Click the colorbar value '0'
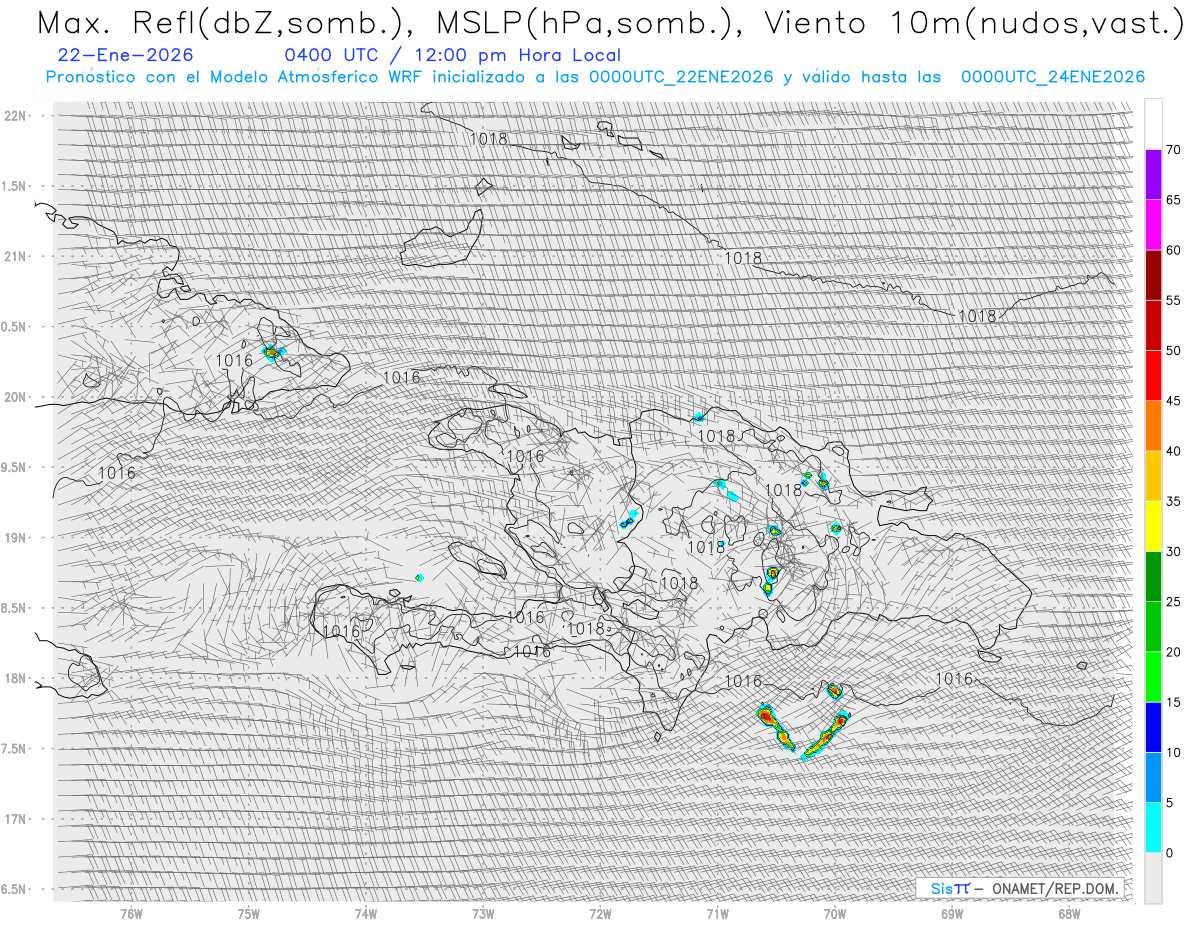Screen dimensions: 1200x927 1169,852
